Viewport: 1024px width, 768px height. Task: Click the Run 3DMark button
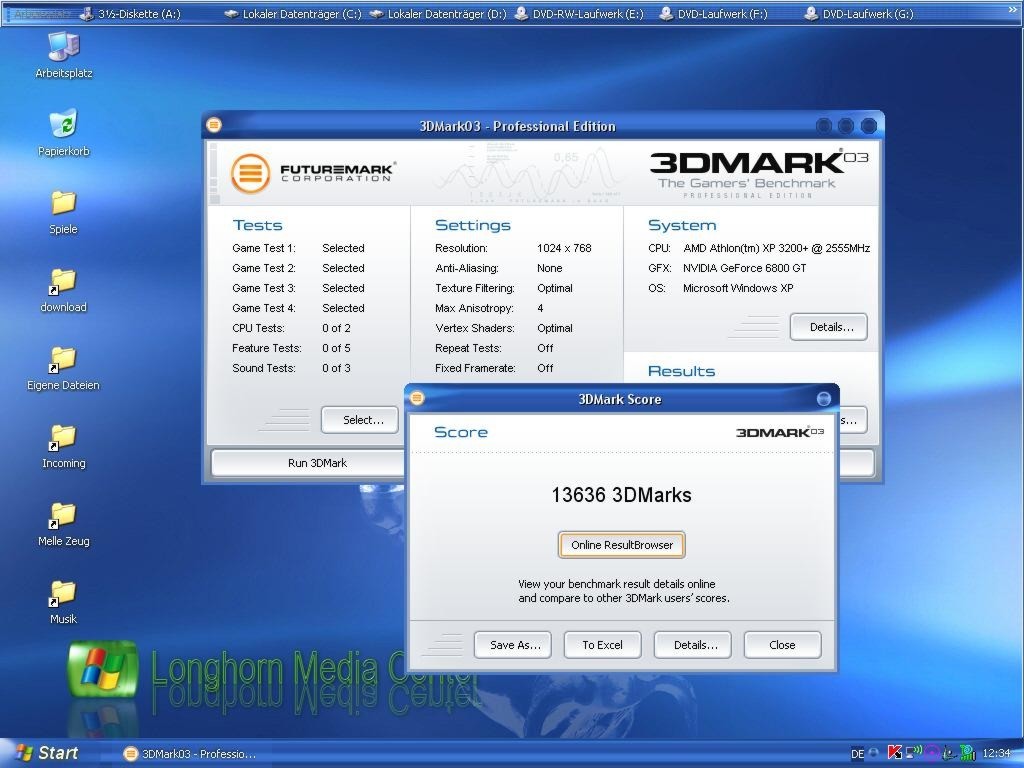click(317, 463)
